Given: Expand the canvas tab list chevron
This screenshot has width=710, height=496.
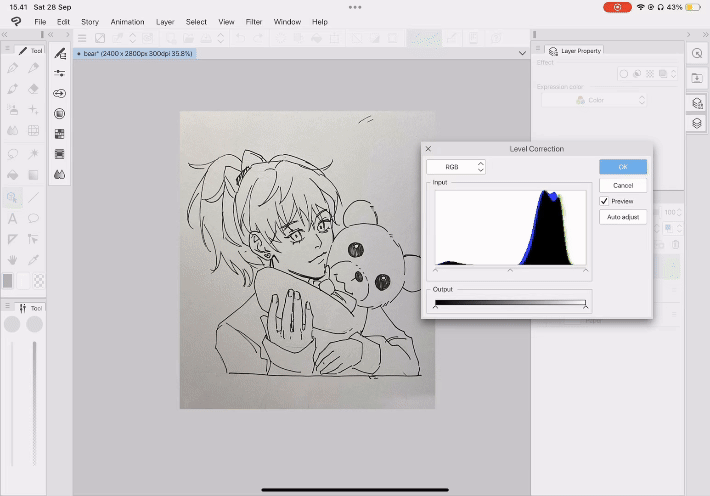Looking at the screenshot, I should coord(522,52).
